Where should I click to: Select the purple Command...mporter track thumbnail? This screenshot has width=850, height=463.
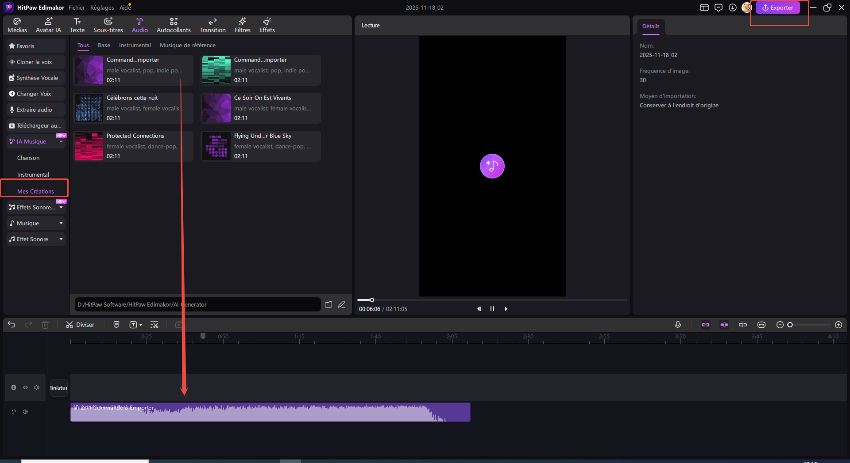89,70
